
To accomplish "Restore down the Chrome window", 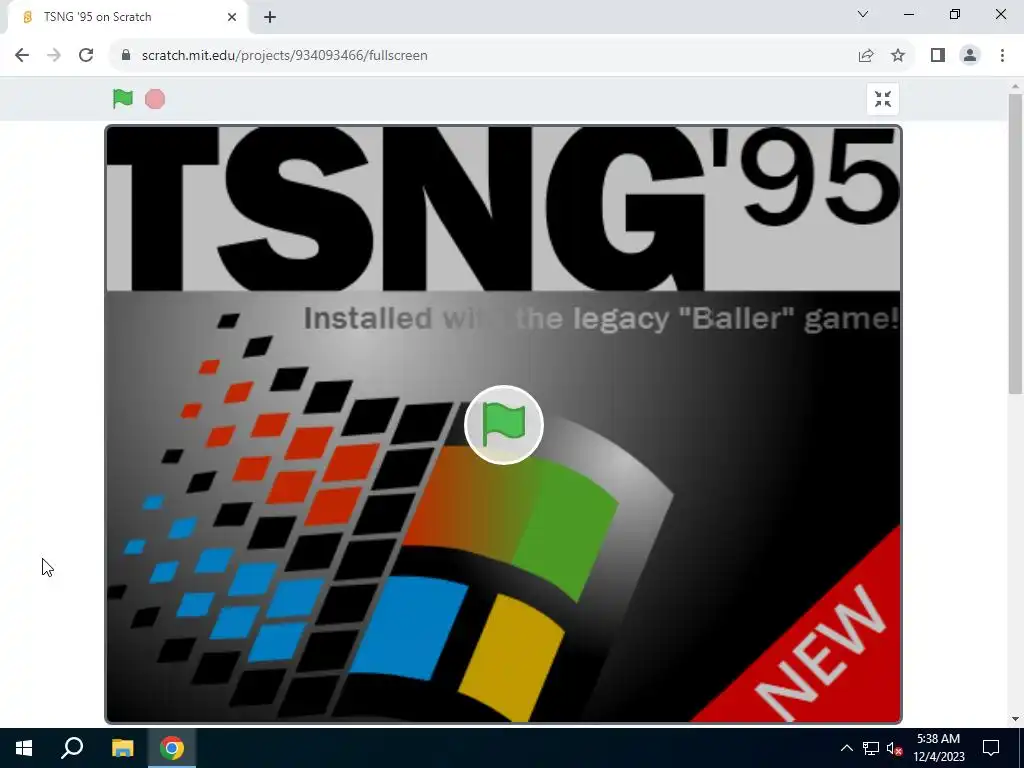I will pos(955,14).
